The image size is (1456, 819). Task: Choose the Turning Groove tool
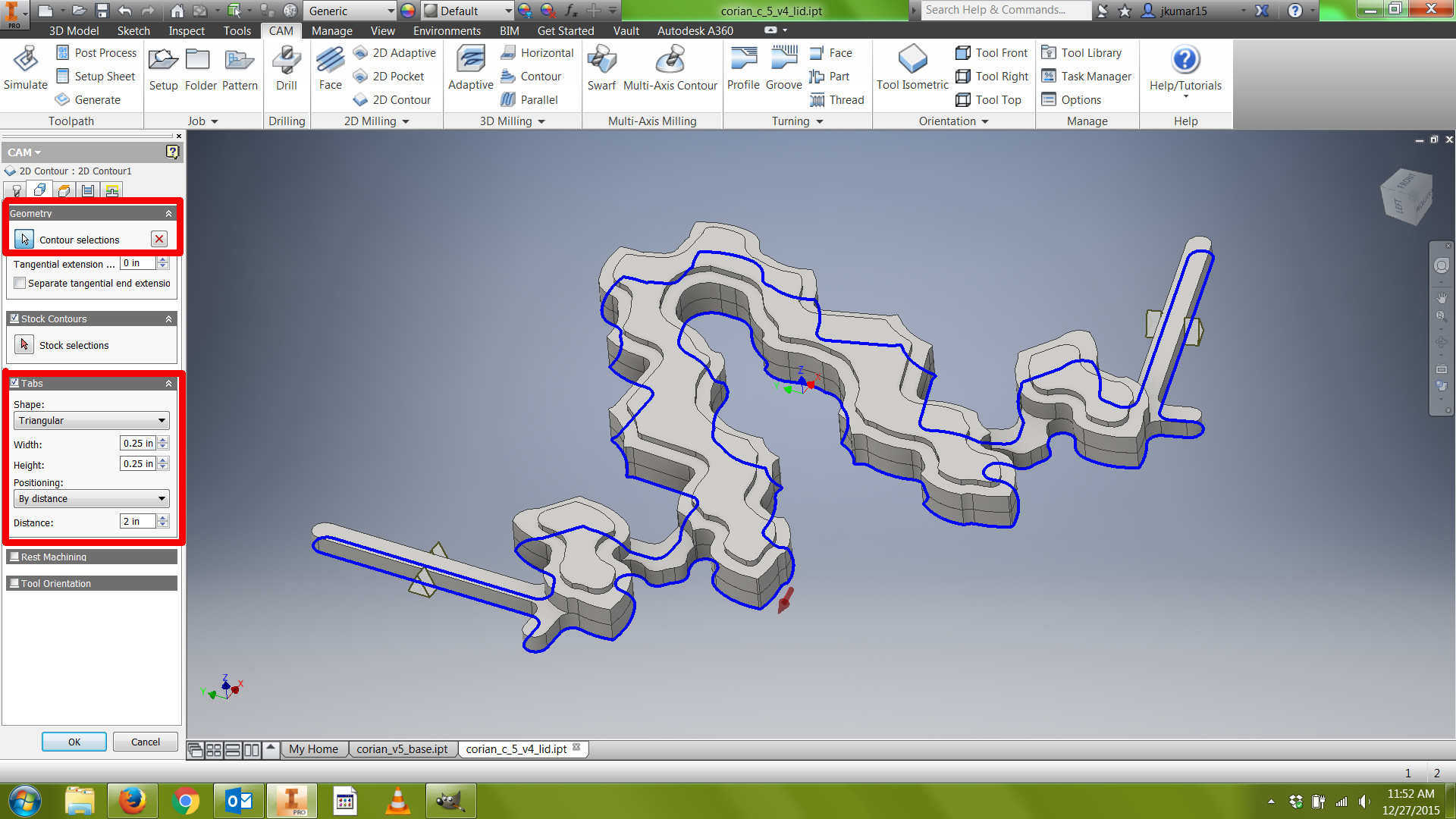point(784,68)
